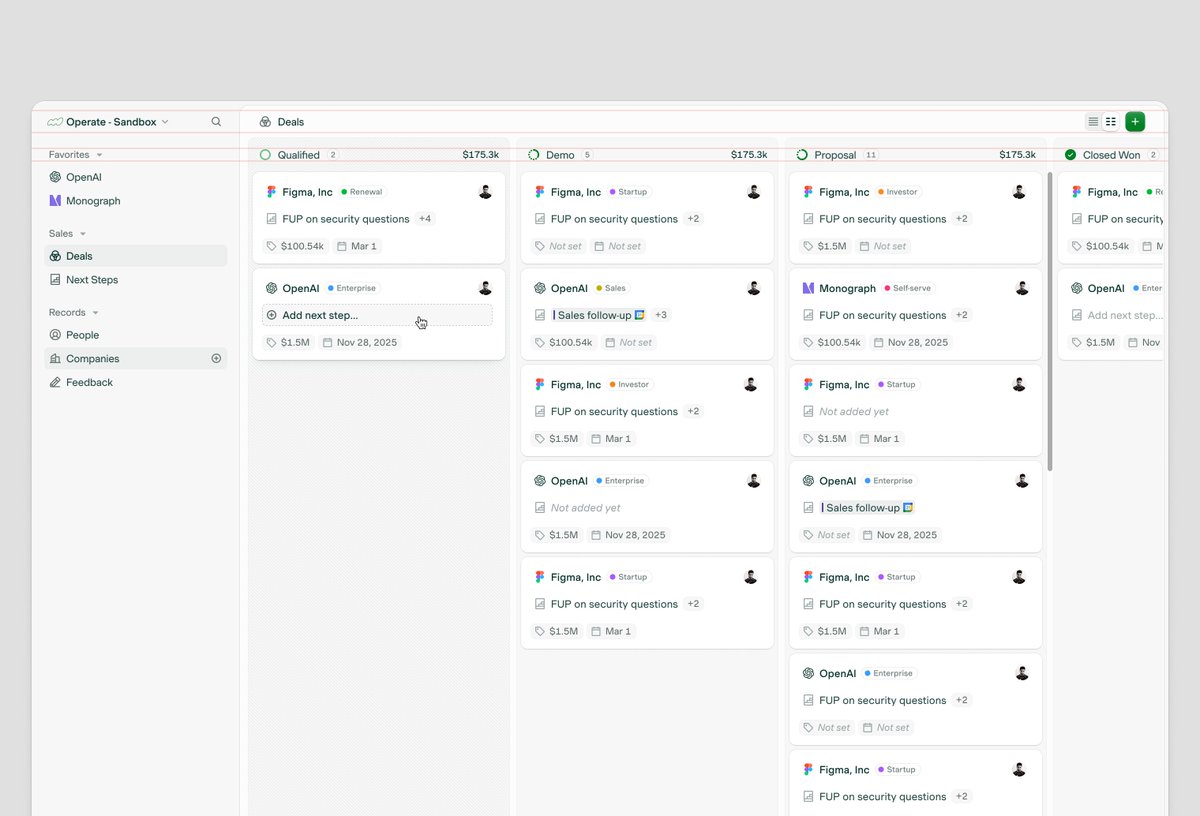Click $100.54k amount on Qualified Figma card

295,246
